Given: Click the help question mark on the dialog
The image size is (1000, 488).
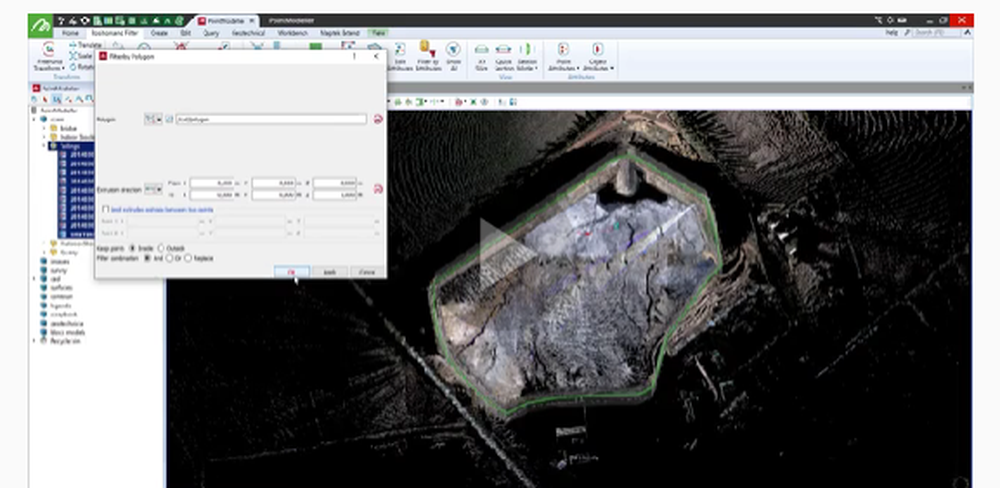Looking at the screenshot, I should [x=355, y=56].
